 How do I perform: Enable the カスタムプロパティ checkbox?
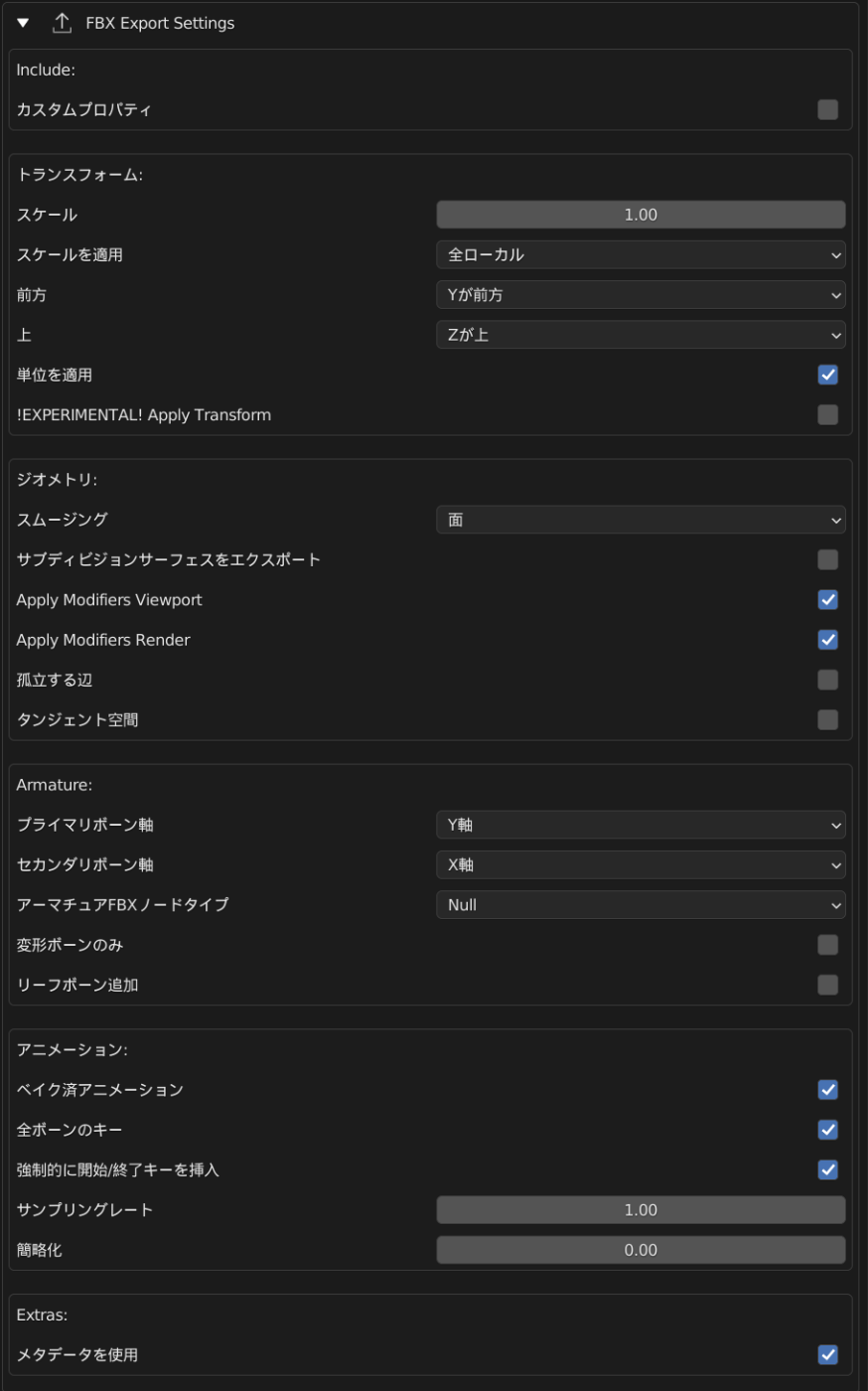[827, 109]
